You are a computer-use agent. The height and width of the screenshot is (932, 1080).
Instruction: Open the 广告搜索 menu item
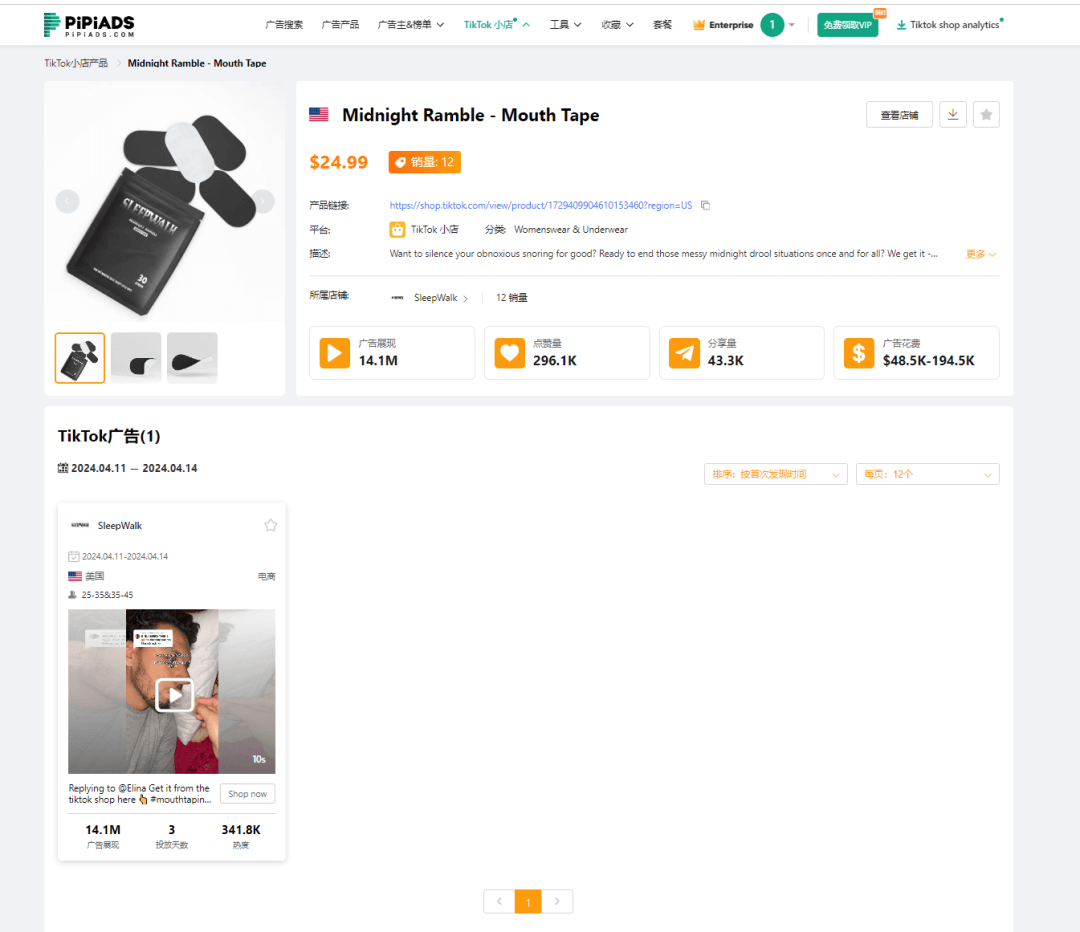[x=284, y=25]
